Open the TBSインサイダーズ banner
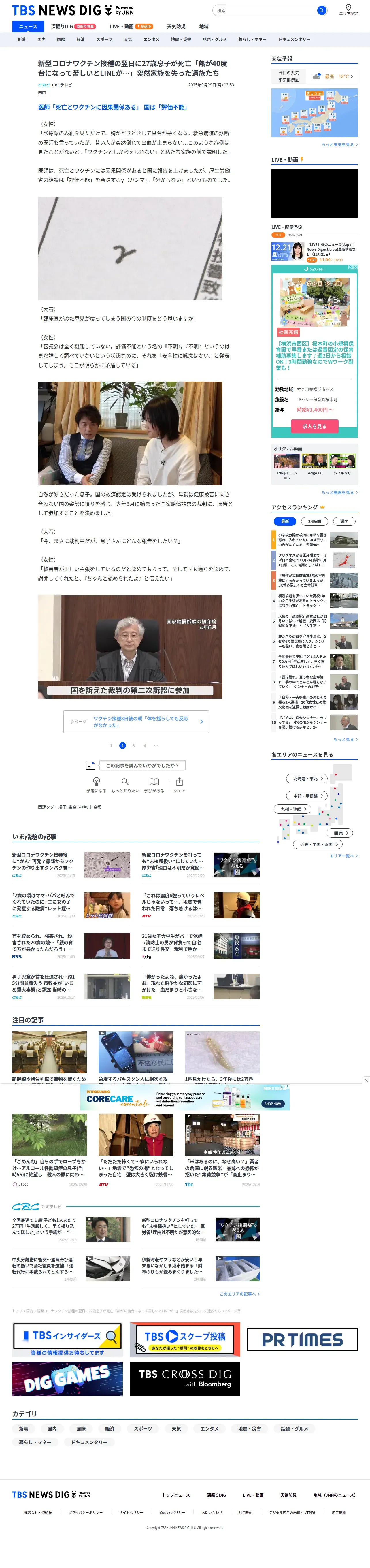The image size is (370, 1568). (67, 1340)
